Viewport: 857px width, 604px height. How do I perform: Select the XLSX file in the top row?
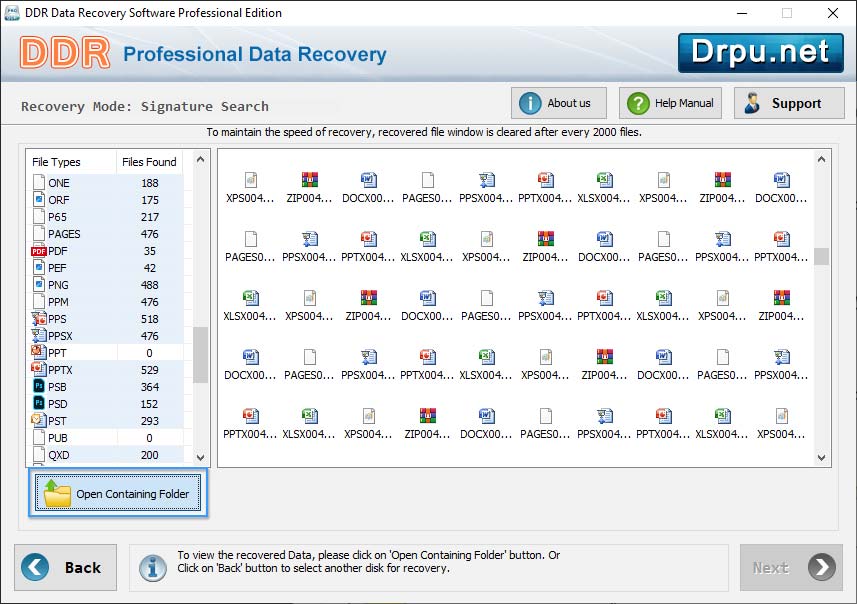(604, 188)
